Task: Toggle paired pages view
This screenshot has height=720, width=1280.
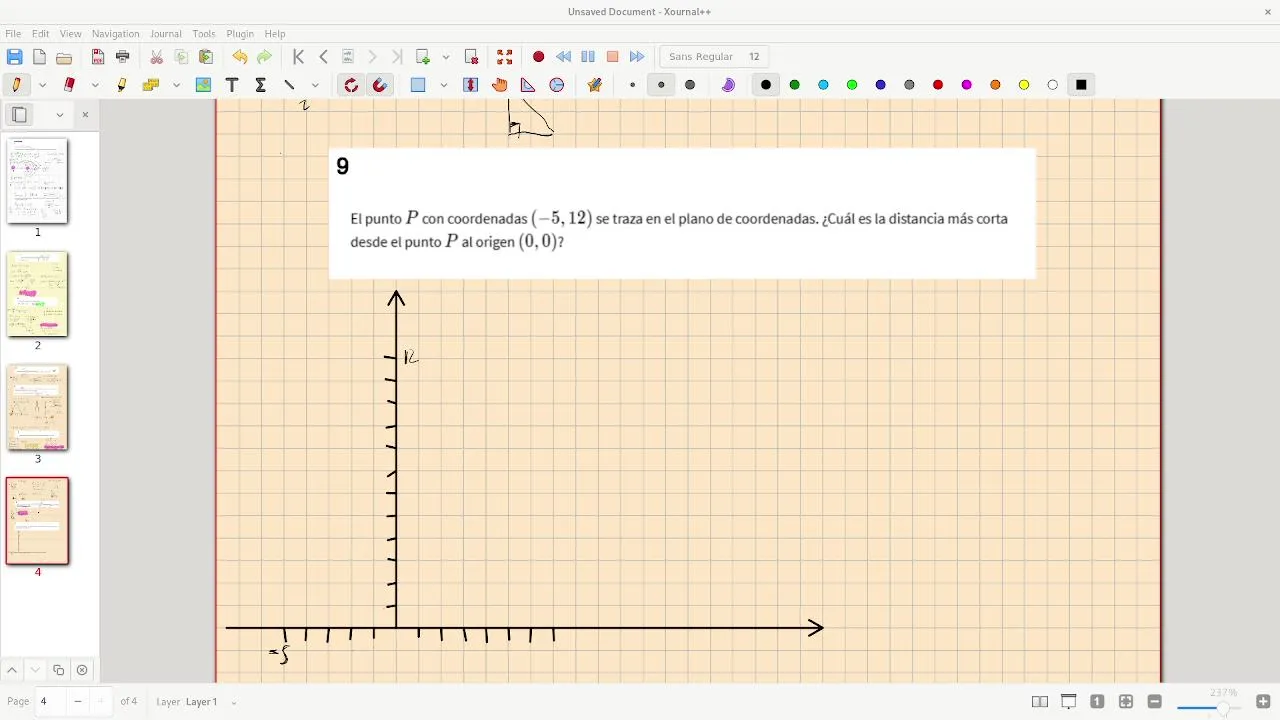Action: [x=1040, y=702]
